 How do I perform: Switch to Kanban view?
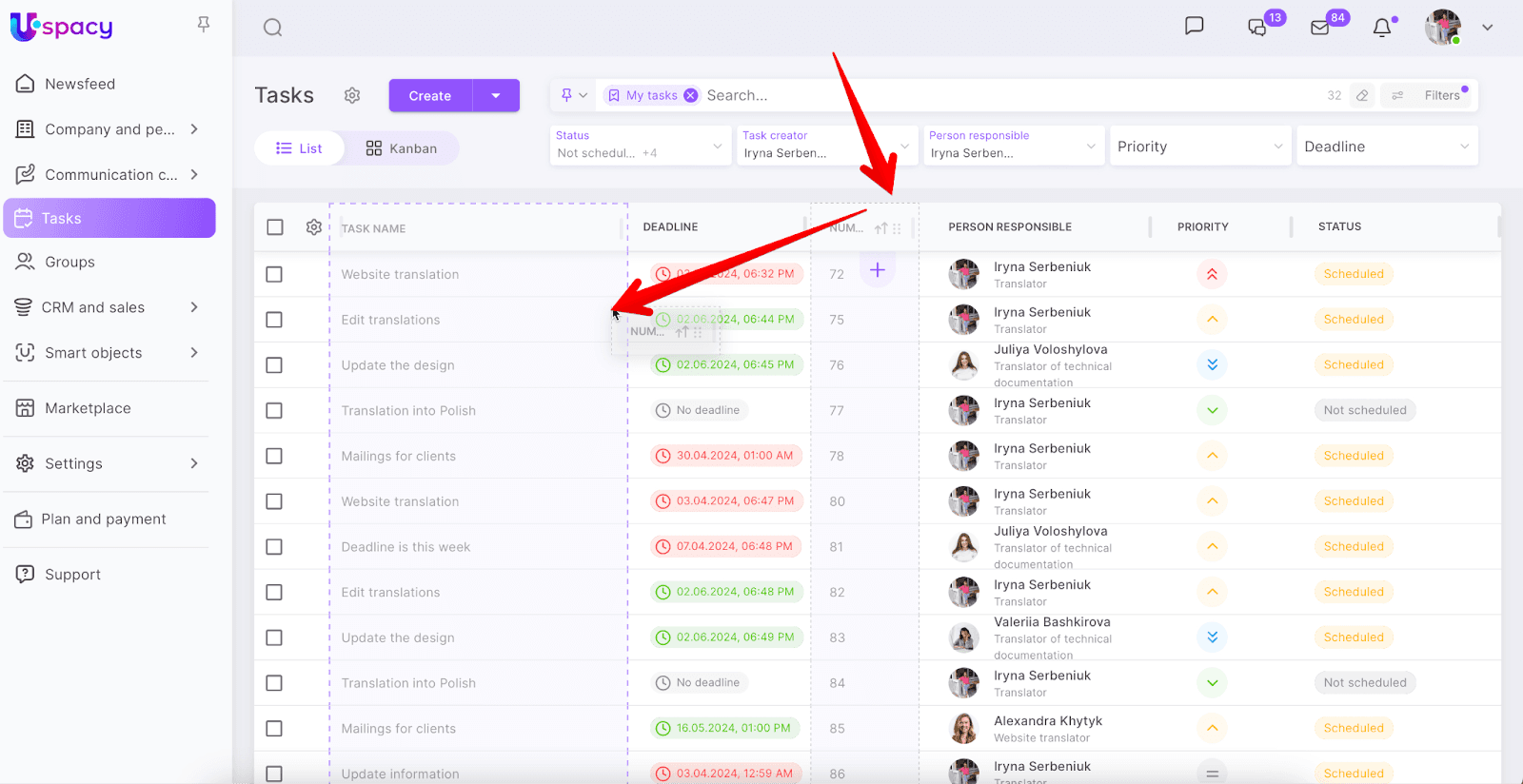point(402,148)
